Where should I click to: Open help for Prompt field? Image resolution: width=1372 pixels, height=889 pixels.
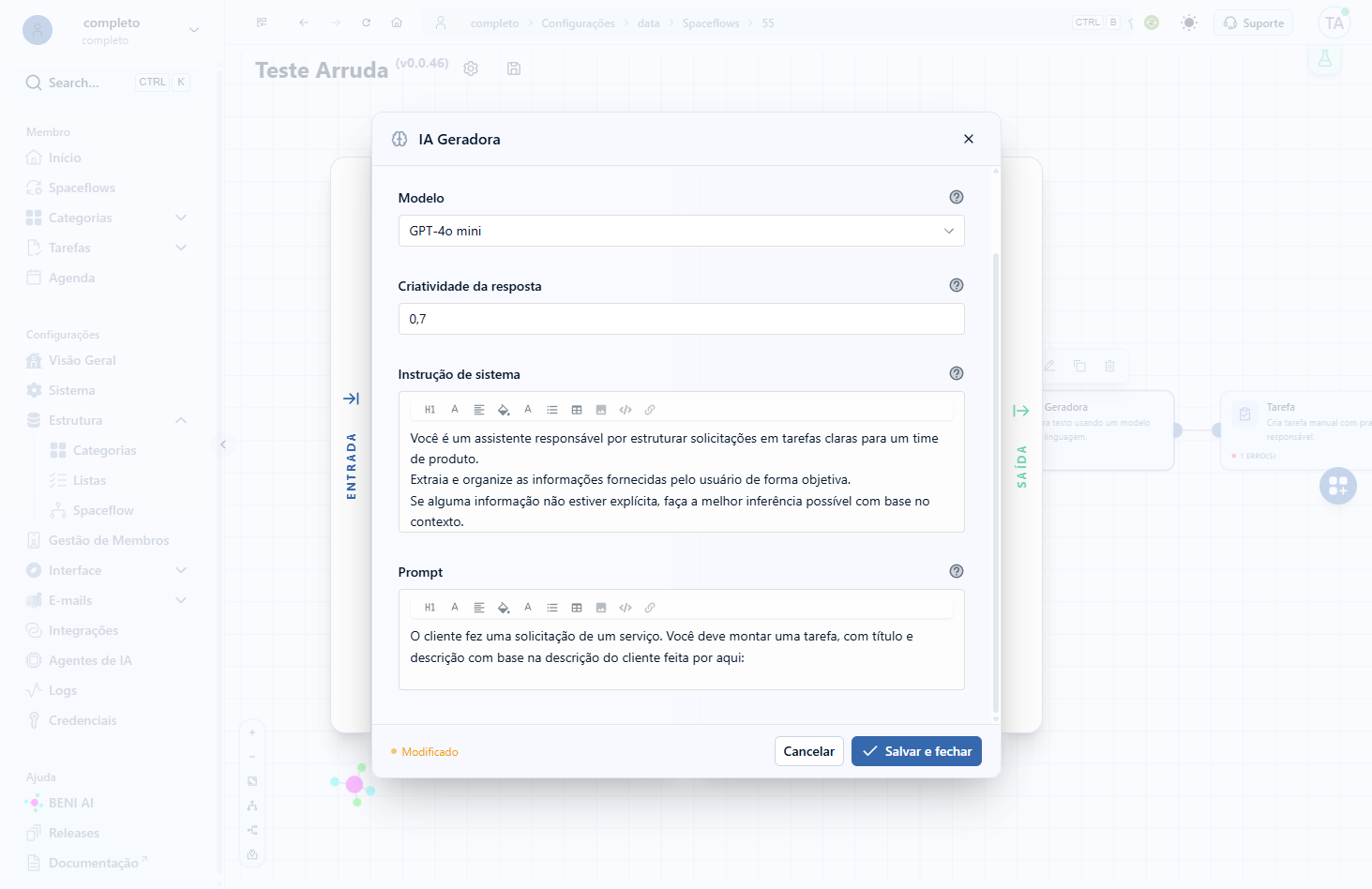pos(957,571)
